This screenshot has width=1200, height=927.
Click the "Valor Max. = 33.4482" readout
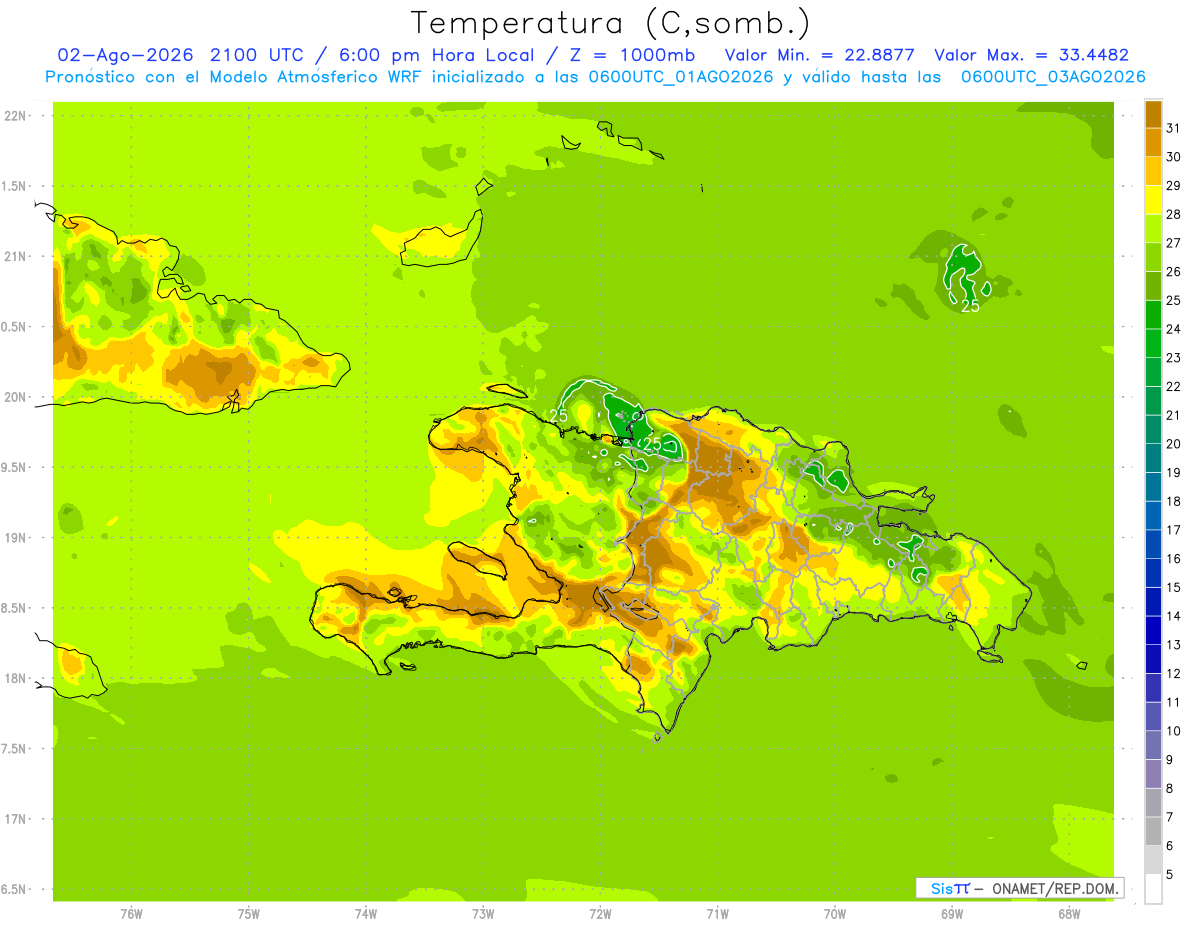(1031, 55)
